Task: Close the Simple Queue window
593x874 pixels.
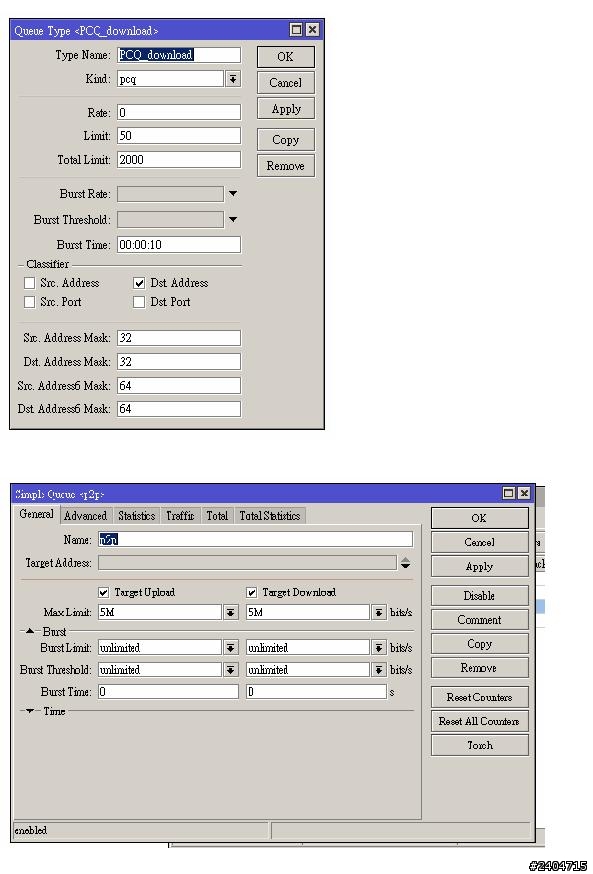Action: [x=524, y=493]
